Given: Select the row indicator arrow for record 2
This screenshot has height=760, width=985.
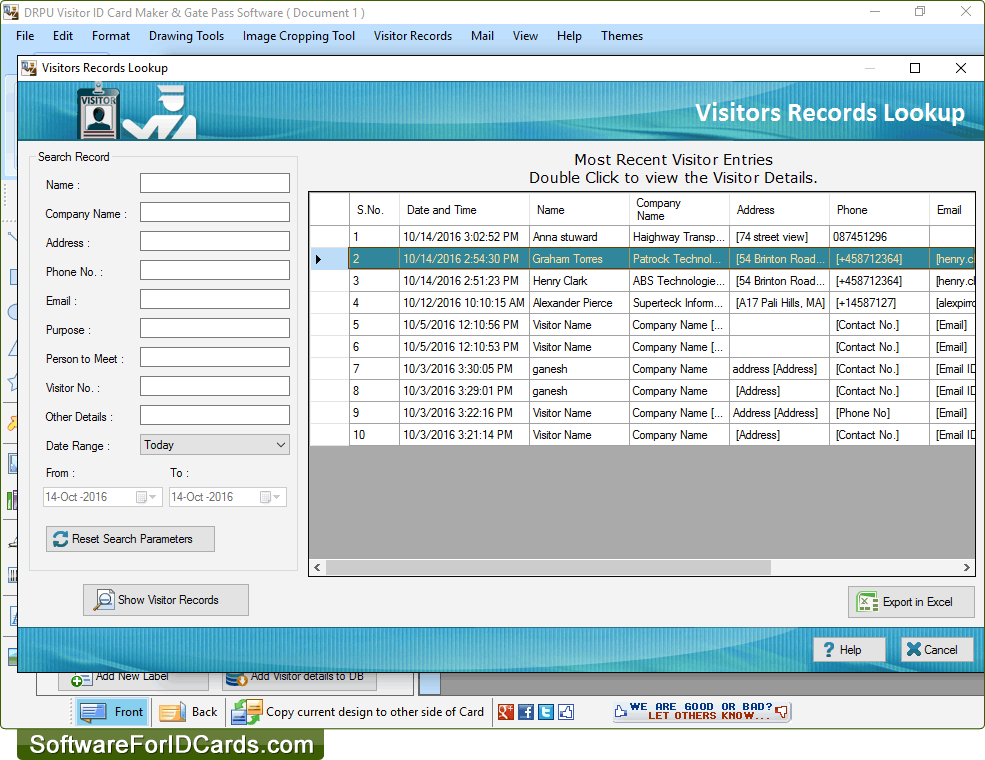Looking at the screenshot, I should click(x=330, y=259).
